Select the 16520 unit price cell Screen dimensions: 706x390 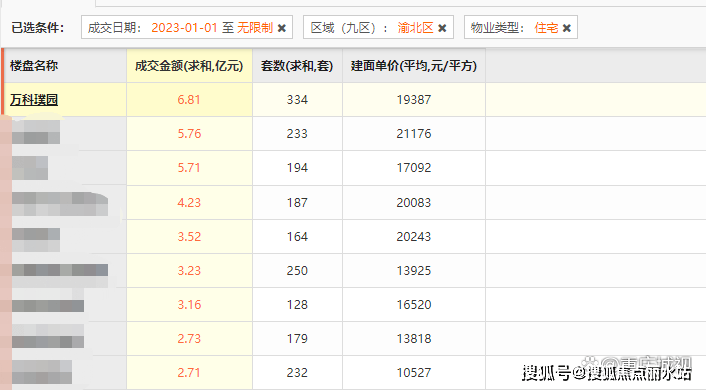coord(414,305)
